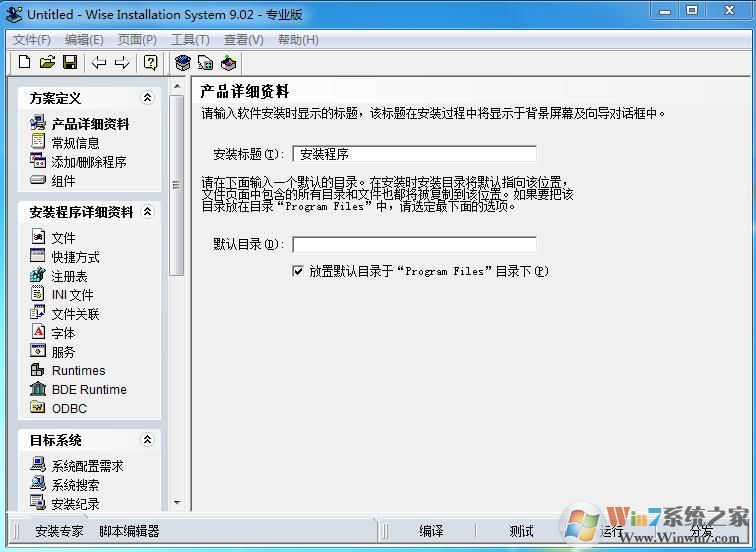756x552 pixels.
Task: Click the sidebar vertical scrollbar thumb
Action: (177, 185)
